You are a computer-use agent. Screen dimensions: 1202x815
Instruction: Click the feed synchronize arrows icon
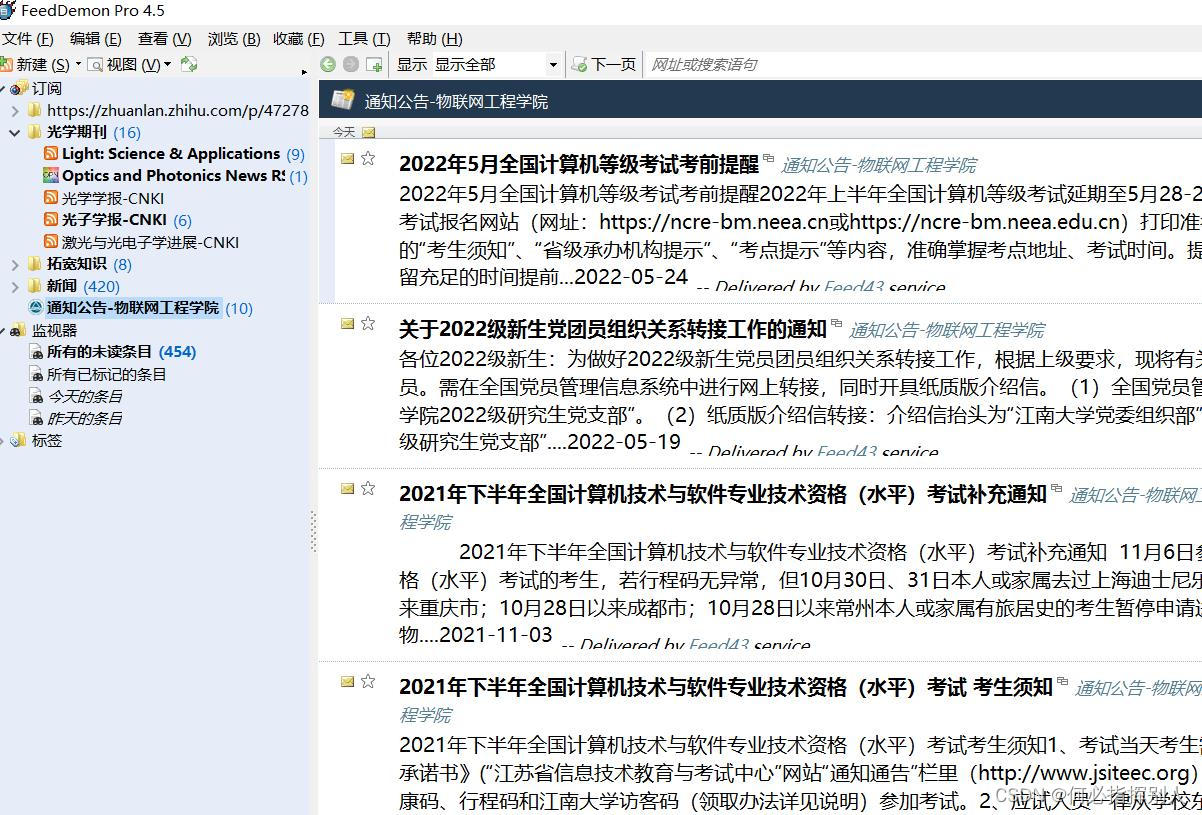tap(188, 63)
